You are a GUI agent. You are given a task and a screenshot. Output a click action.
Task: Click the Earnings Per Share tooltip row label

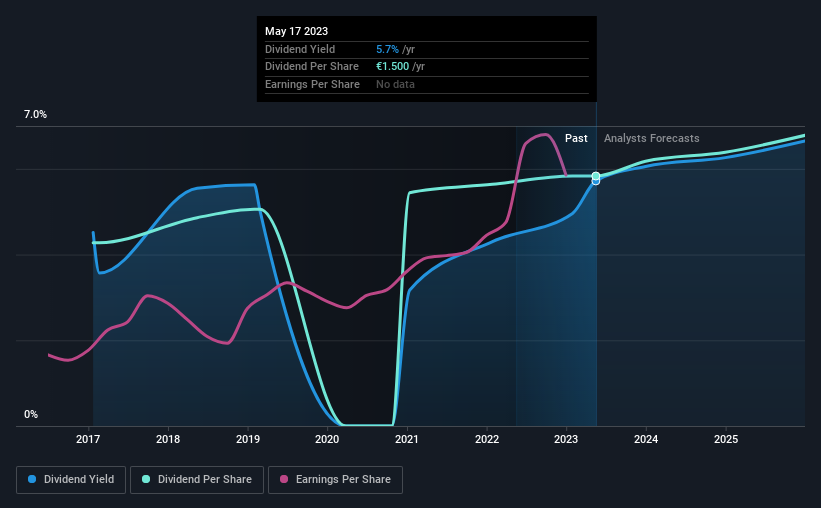click(313, 84)
